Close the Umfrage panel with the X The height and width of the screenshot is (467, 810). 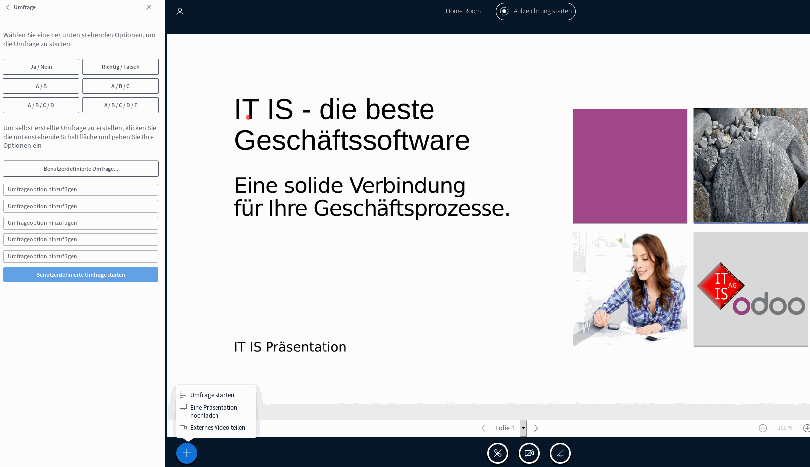(149, 7)
